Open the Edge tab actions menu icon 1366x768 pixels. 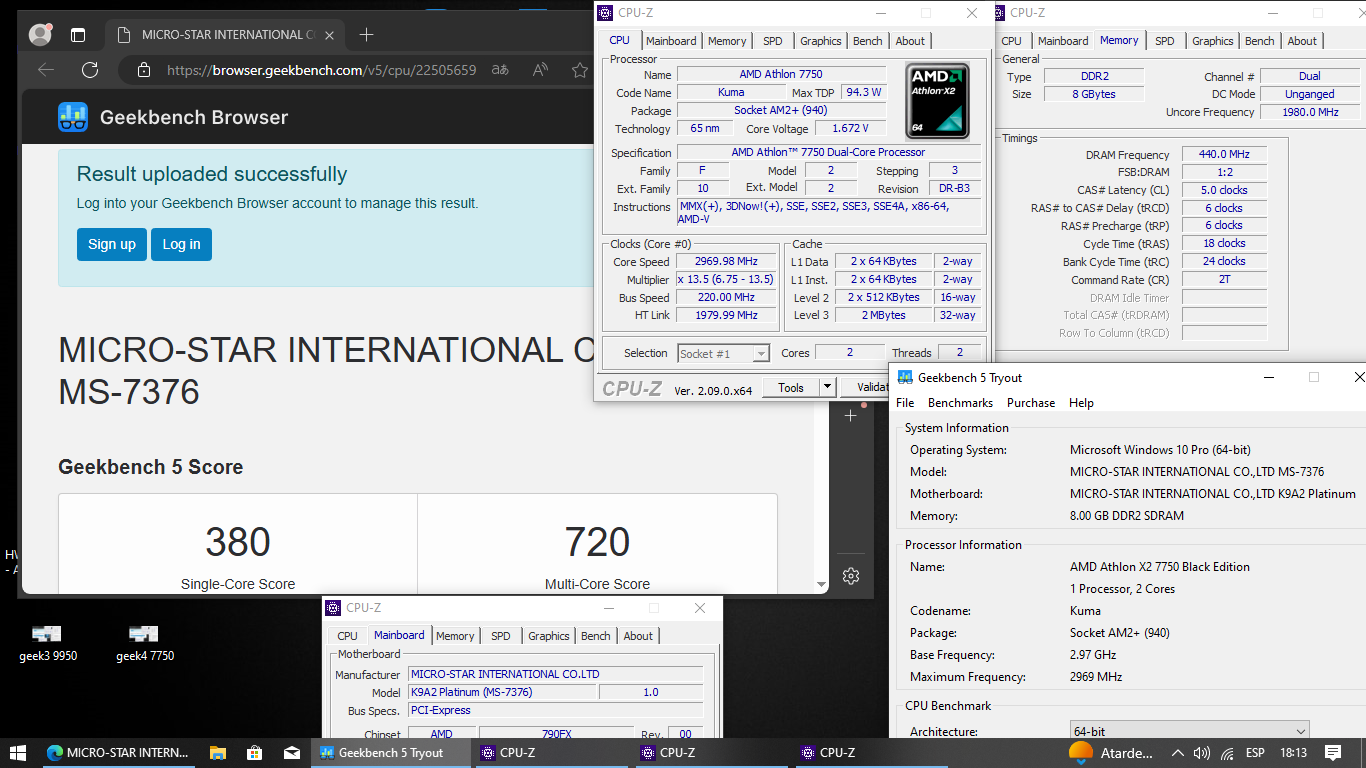(x=78, y=35)
